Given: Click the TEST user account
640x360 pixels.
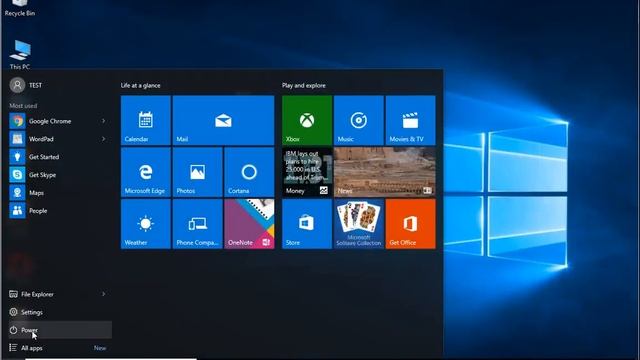Looking at the screenshot, I should 26,85.
